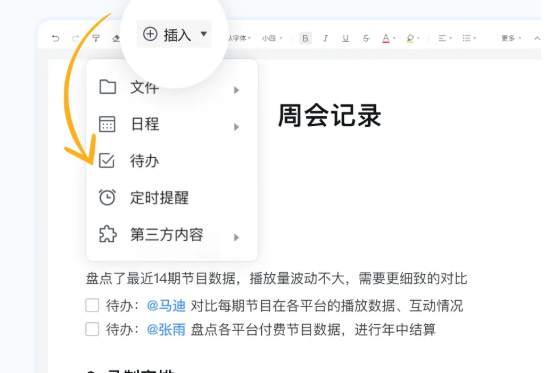The image size is (555, 373).
Task: Click the folder icon beside 文件
Action: pyautogui.click(x=108, y=87)
